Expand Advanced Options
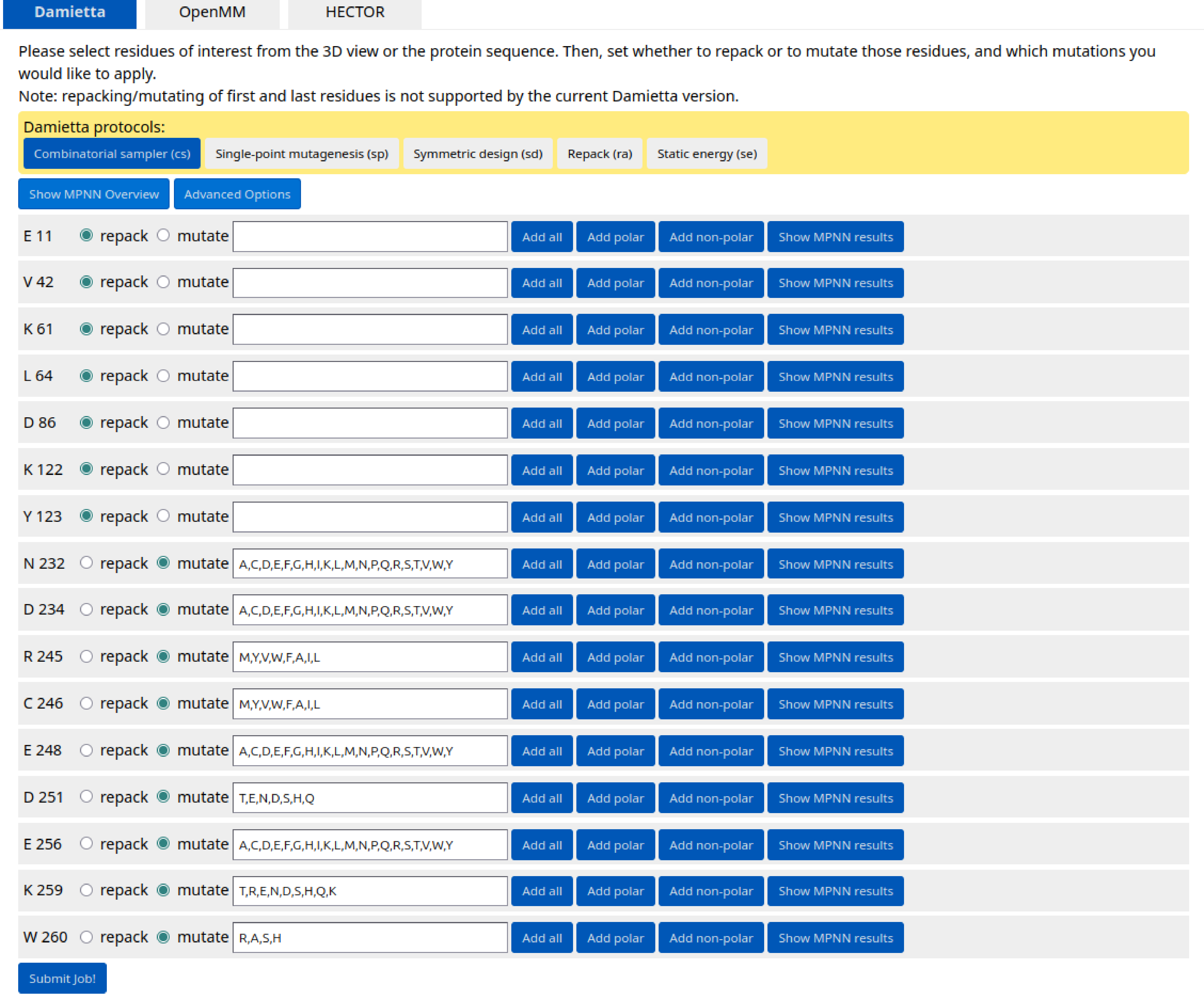The width and height of the screenshot is (1204, 996). click(x=237, y=194)
